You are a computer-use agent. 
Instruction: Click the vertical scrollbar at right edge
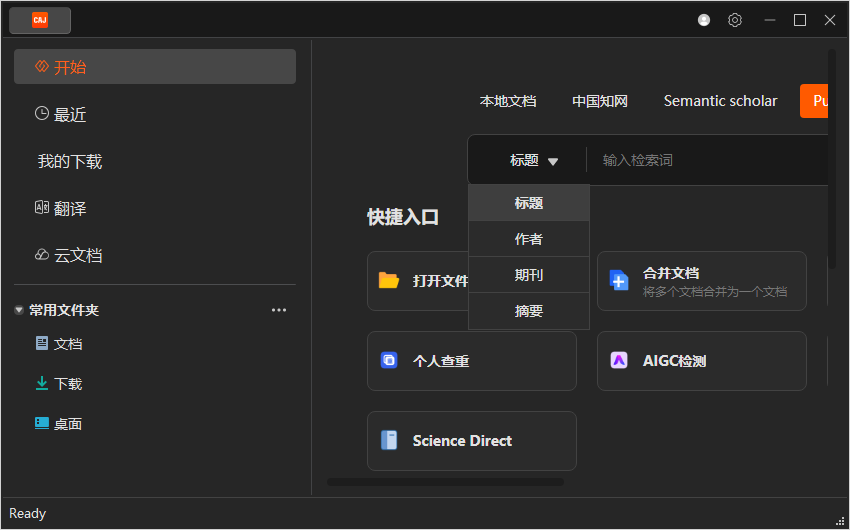(832, 159)
